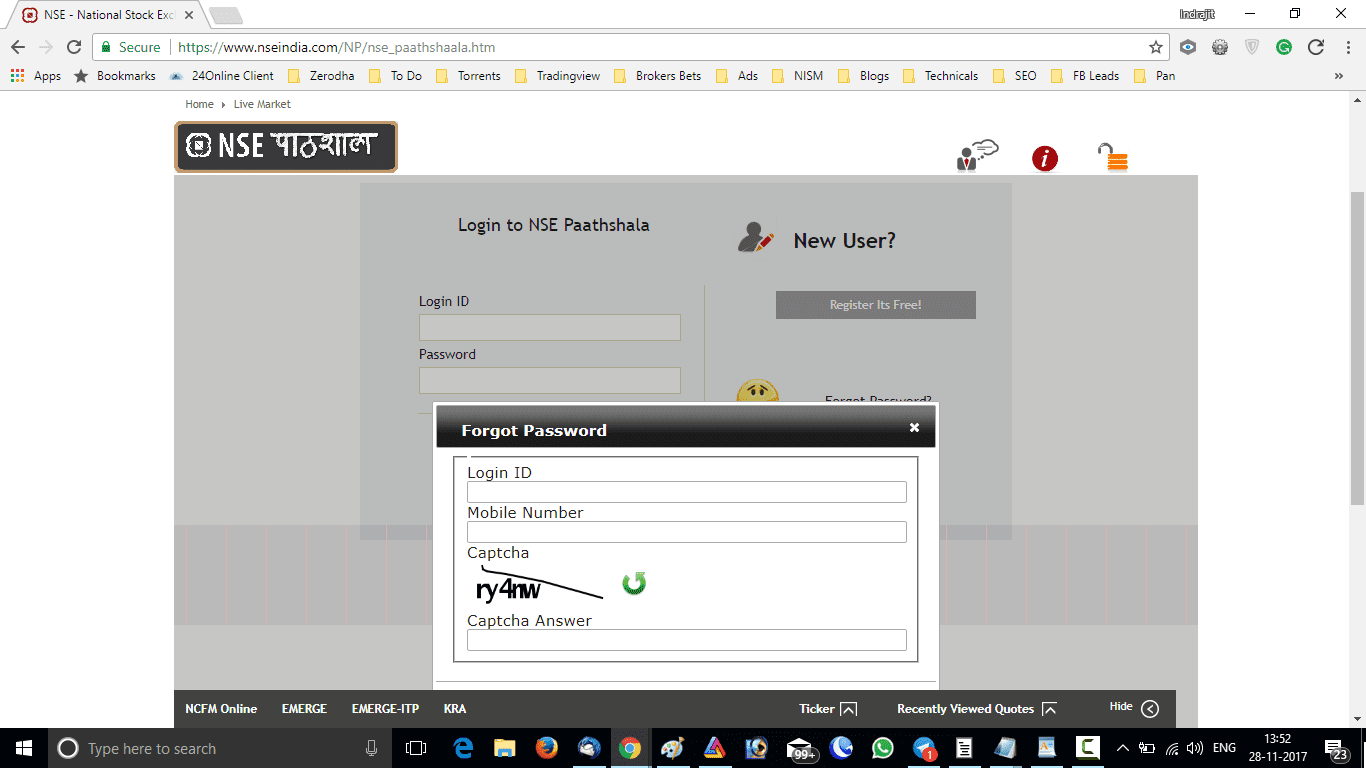Image resolution: width=1366 pixels, height=768 pixels.
Task: Close the Forgot Password dialog
Action: 914,427
